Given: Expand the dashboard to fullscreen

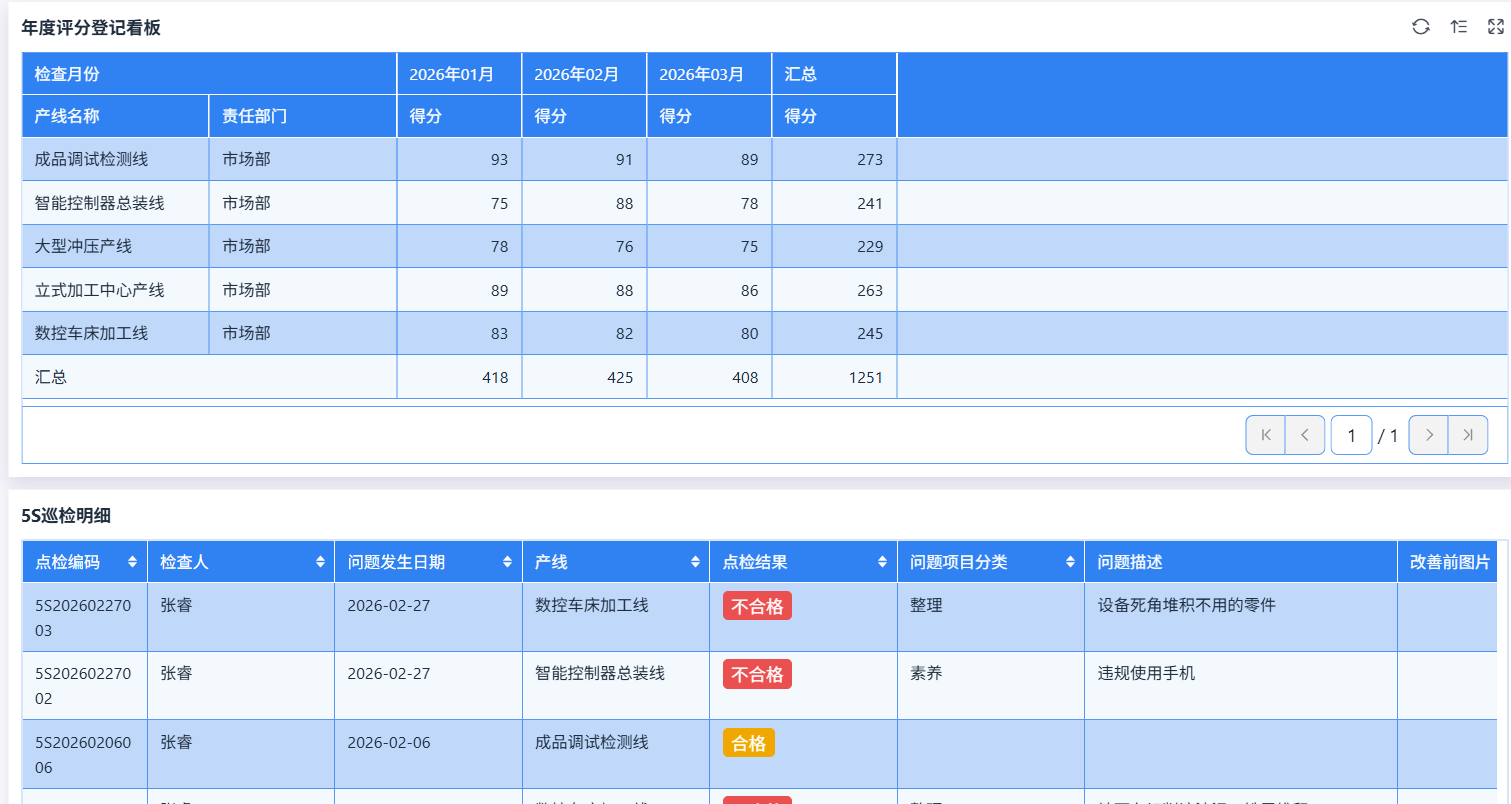Looking at the screenshot, I should pyautogui.click(x=1496, y=27).
